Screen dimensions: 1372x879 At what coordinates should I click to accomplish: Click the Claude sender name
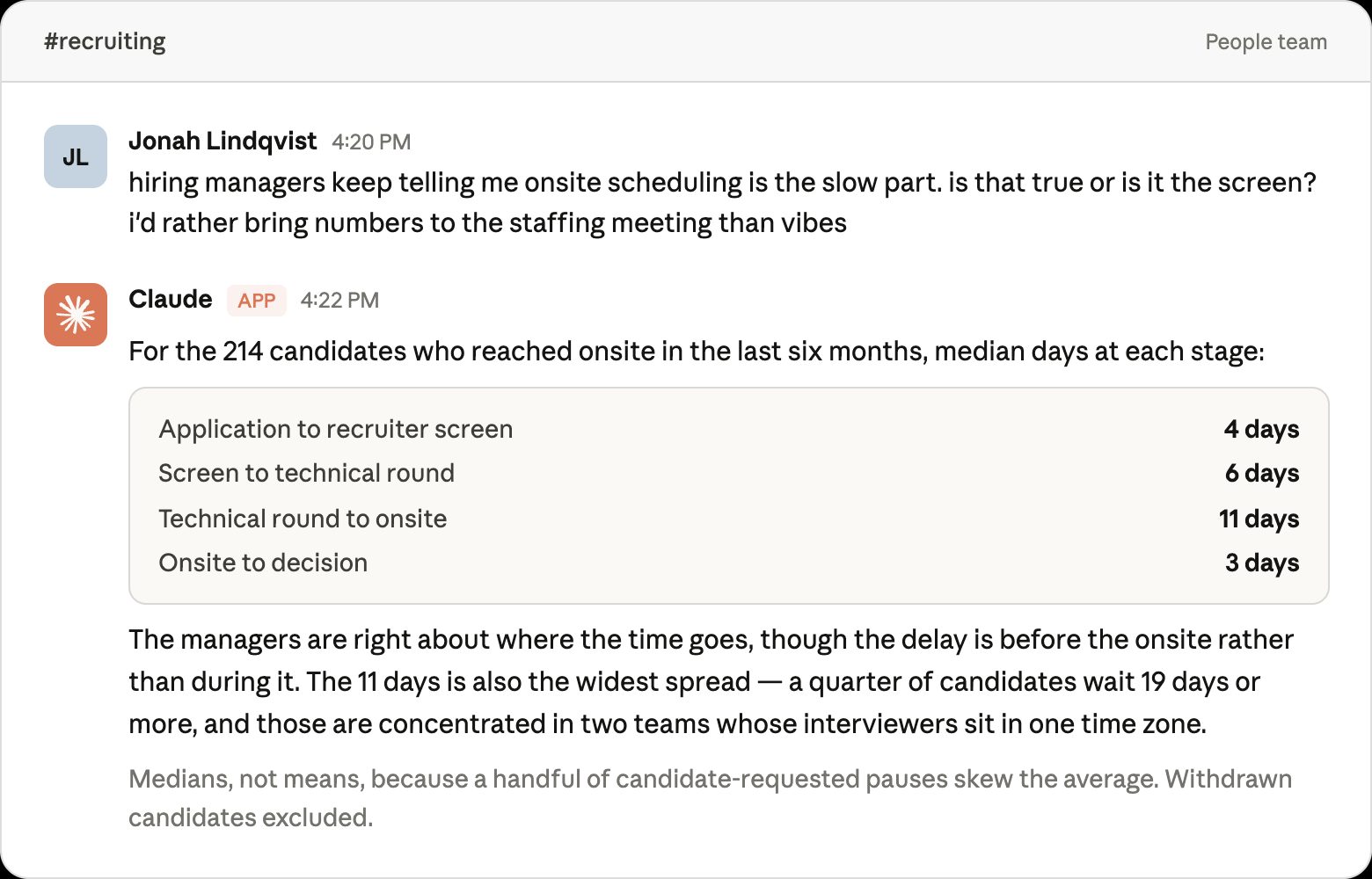click(171, 299)
